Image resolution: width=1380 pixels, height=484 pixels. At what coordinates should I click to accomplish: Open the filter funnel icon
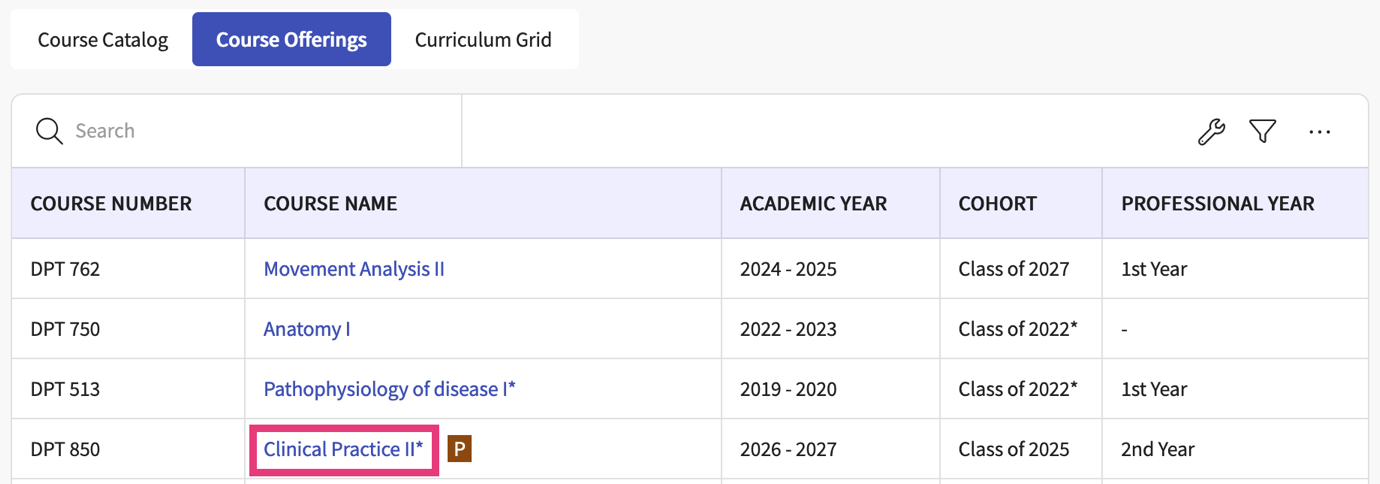click(1263, 131)
